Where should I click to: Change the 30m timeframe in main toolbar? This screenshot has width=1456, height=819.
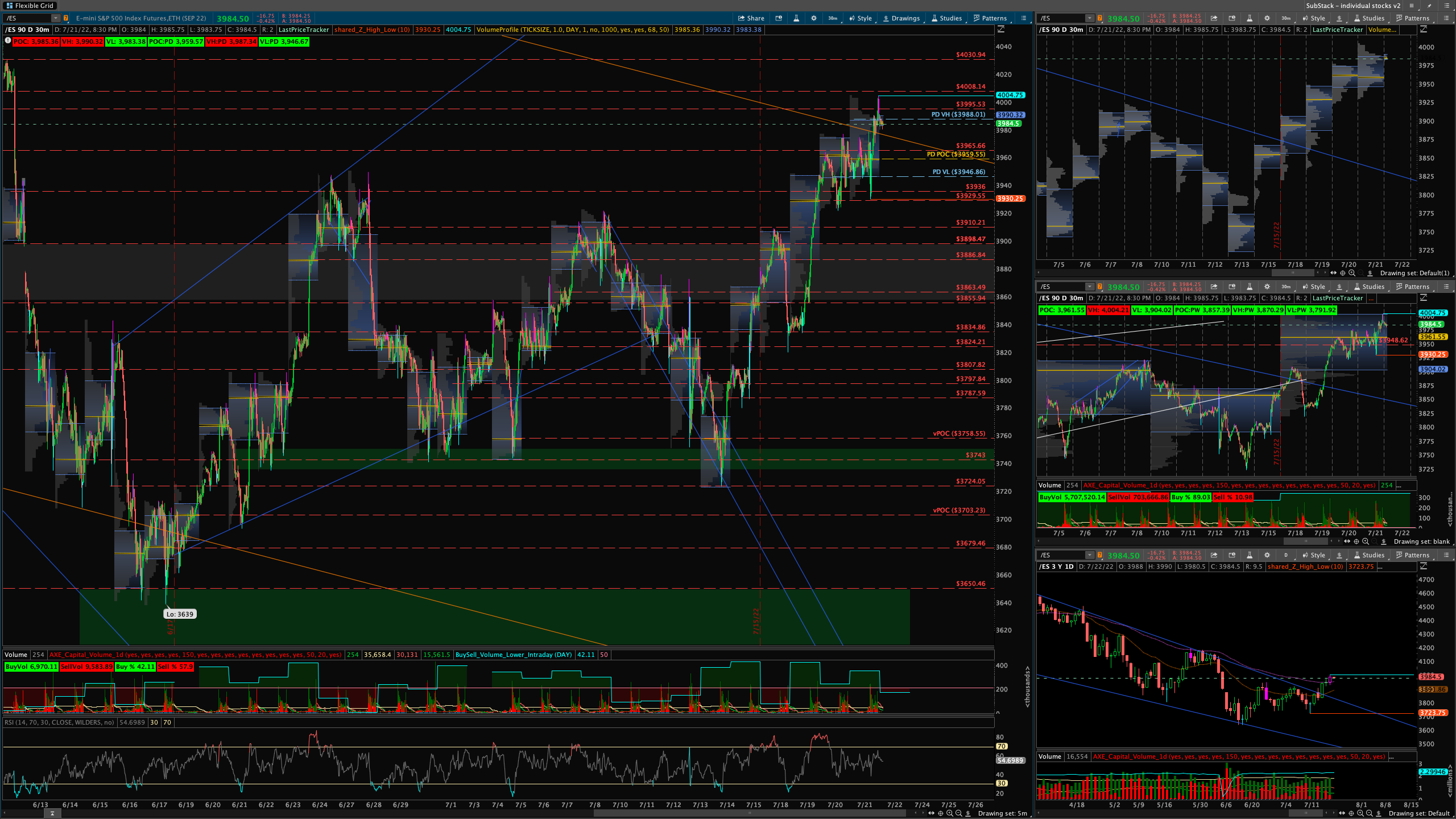coord(833,18)
